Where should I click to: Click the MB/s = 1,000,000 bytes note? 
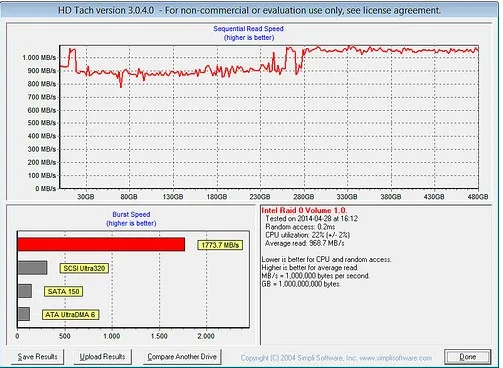(x=315, y=276)
